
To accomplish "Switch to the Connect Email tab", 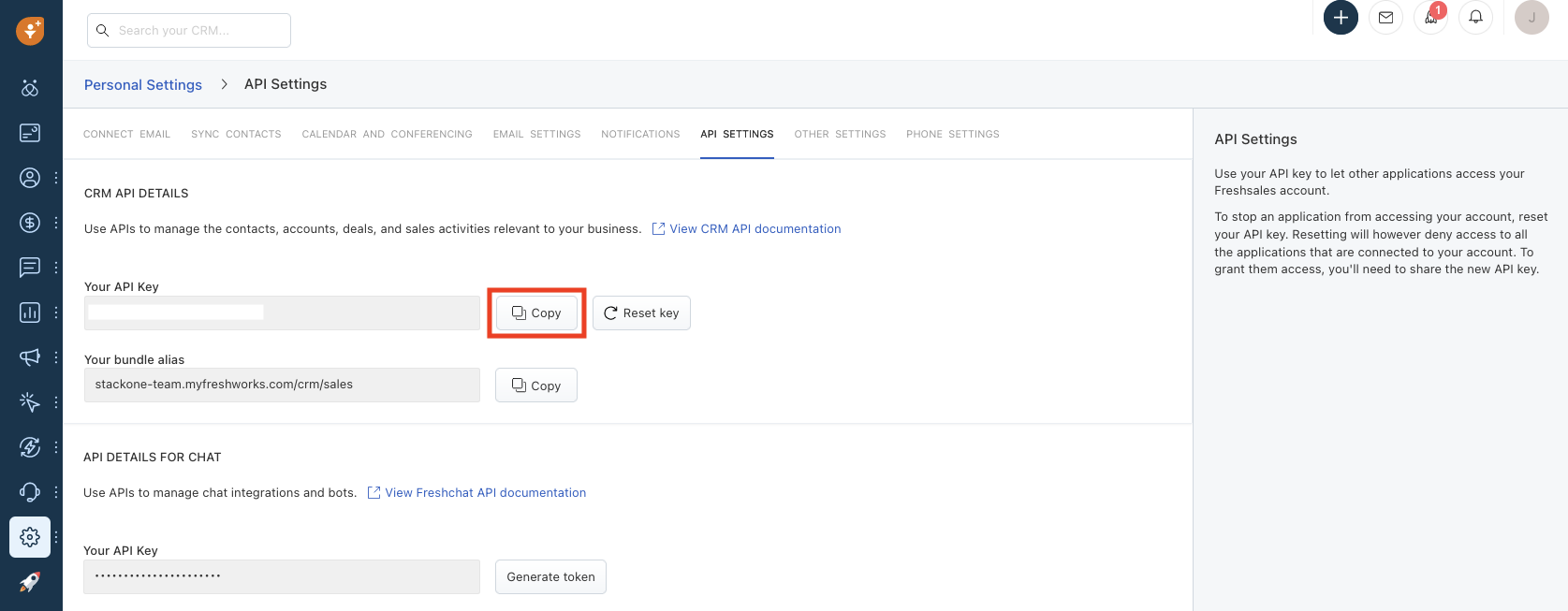I will [x=127, y=135].
